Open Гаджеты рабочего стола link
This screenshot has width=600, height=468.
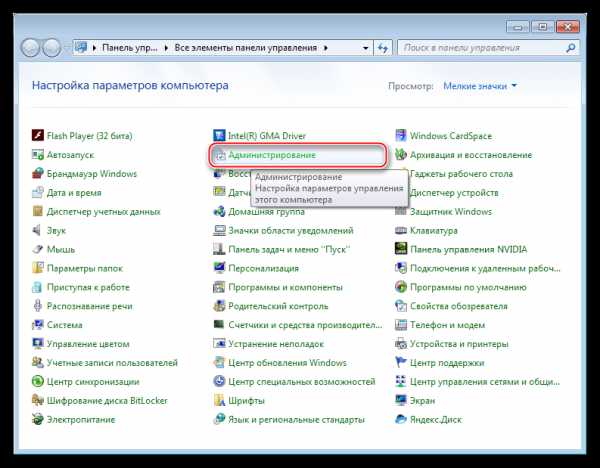pos(461,174)
